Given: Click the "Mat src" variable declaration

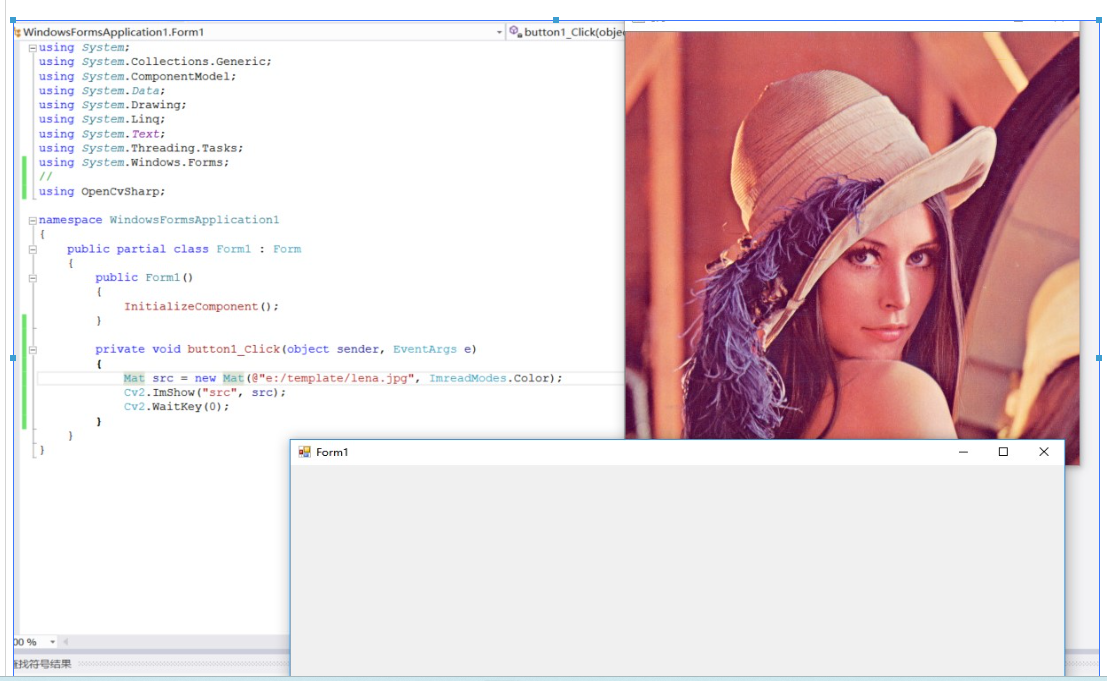Looking at the screenshot, I should click(x=148, y=378).
